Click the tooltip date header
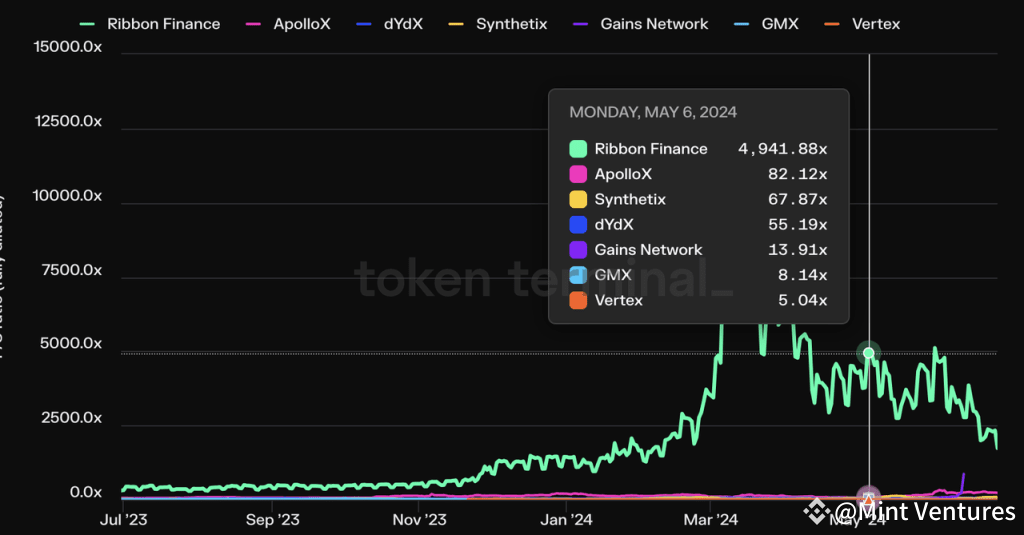The image size is (1024, 535). pyautogui.click(x=653, y=112)
